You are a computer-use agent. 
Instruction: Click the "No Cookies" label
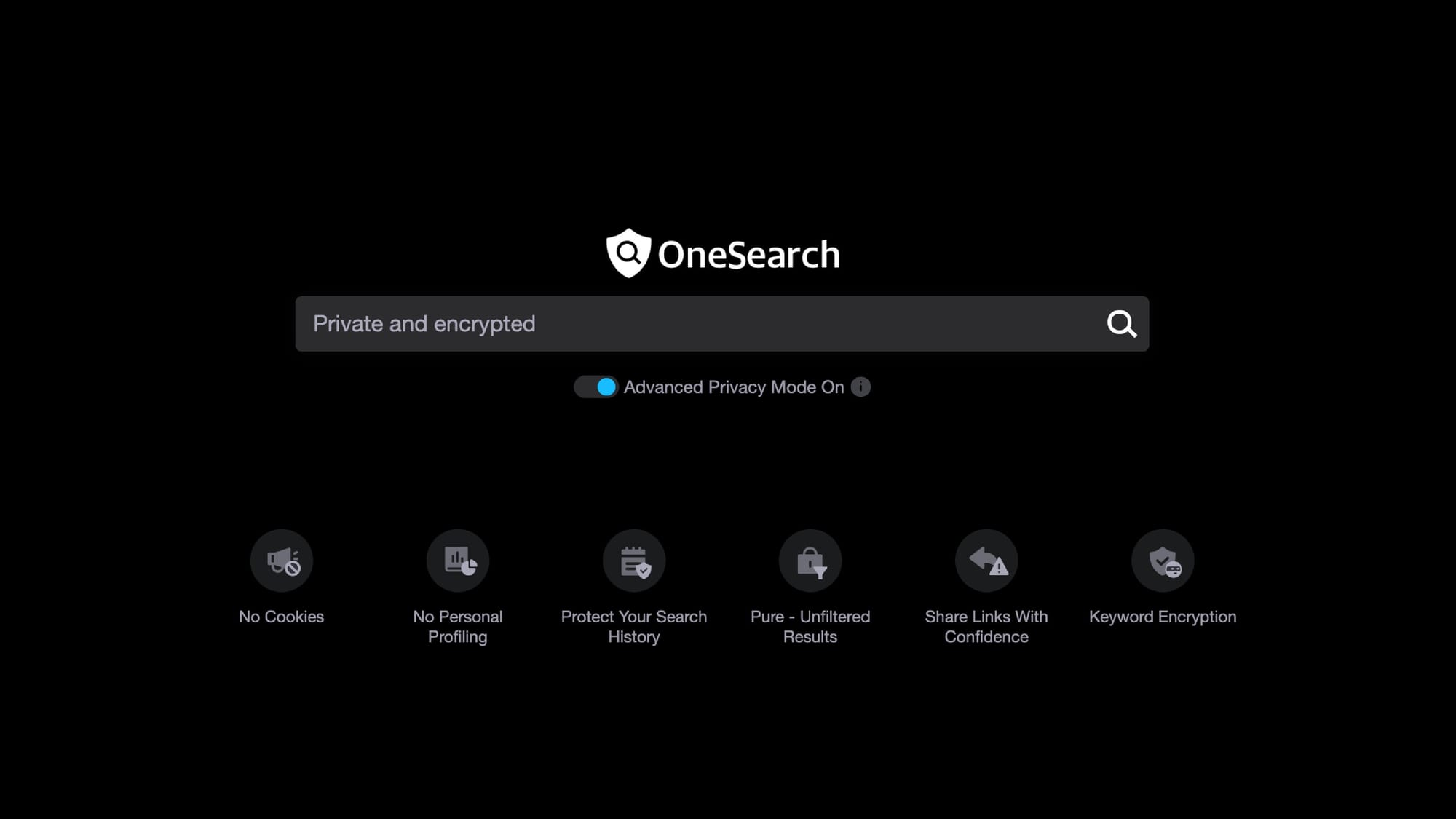[x=282, y=617]
